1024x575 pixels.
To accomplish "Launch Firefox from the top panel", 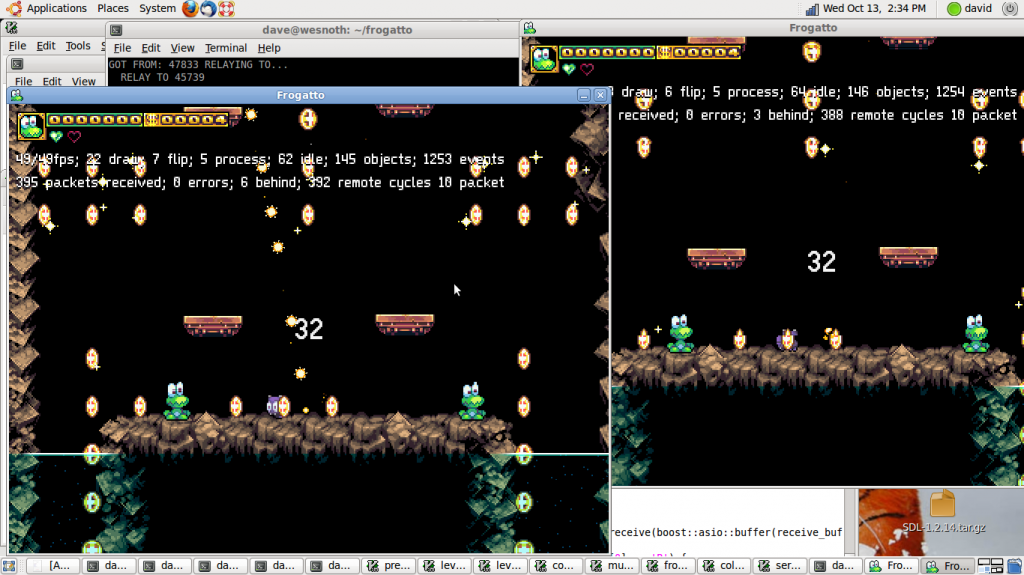I will pos(190,8).
